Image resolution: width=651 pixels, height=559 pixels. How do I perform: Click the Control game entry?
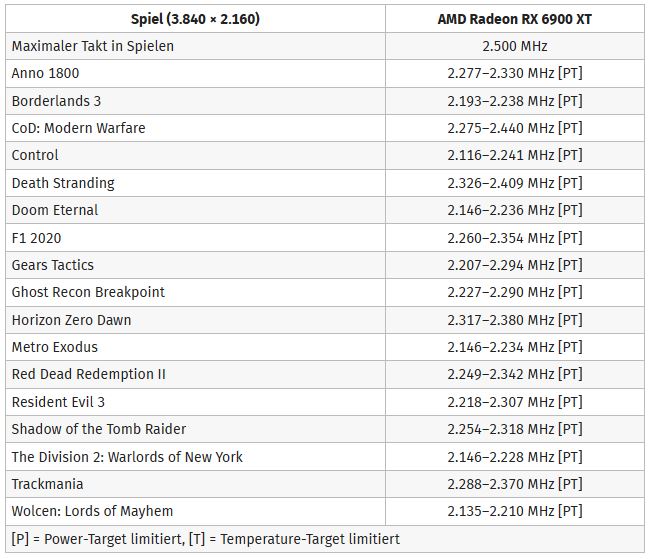coord(35,155)
